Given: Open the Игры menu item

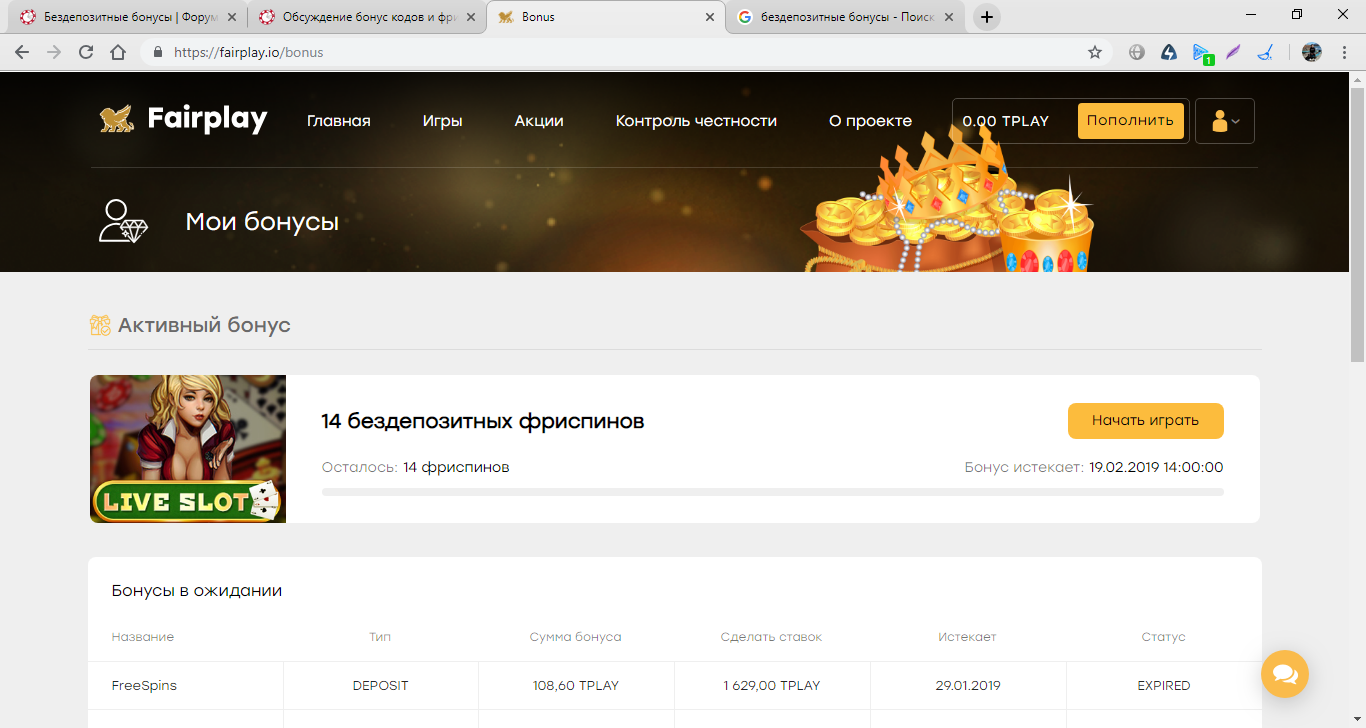Looking at the screenshot, I should [x=442, y=121].
